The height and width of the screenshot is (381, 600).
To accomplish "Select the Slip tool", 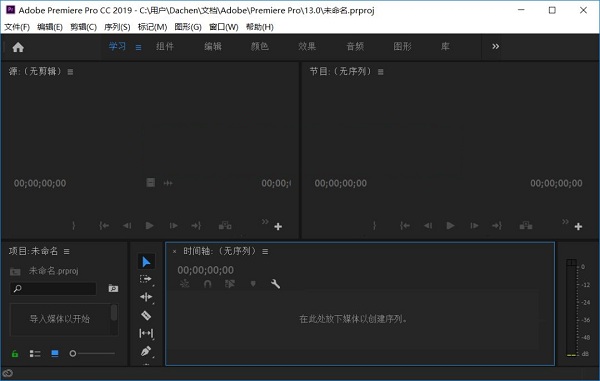I will 146,333.
